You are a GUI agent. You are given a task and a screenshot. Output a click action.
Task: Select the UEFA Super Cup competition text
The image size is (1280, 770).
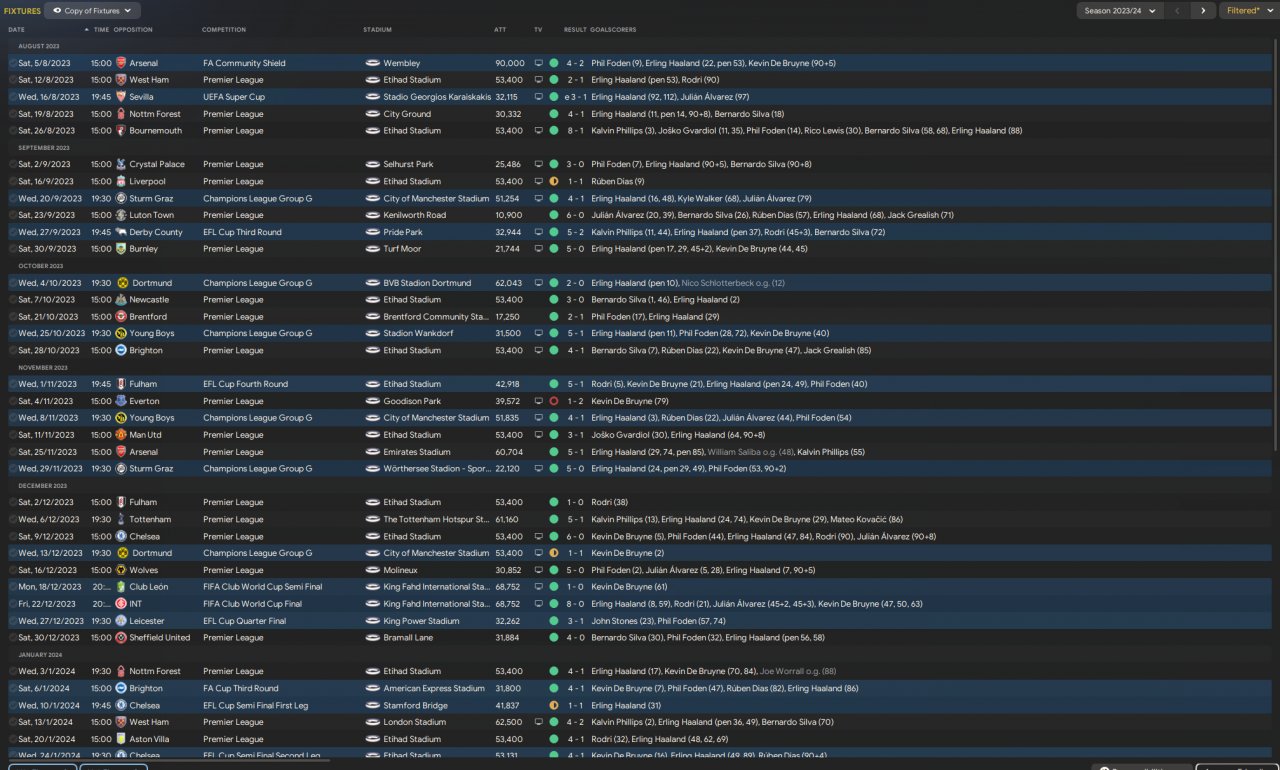click(234, 97)
